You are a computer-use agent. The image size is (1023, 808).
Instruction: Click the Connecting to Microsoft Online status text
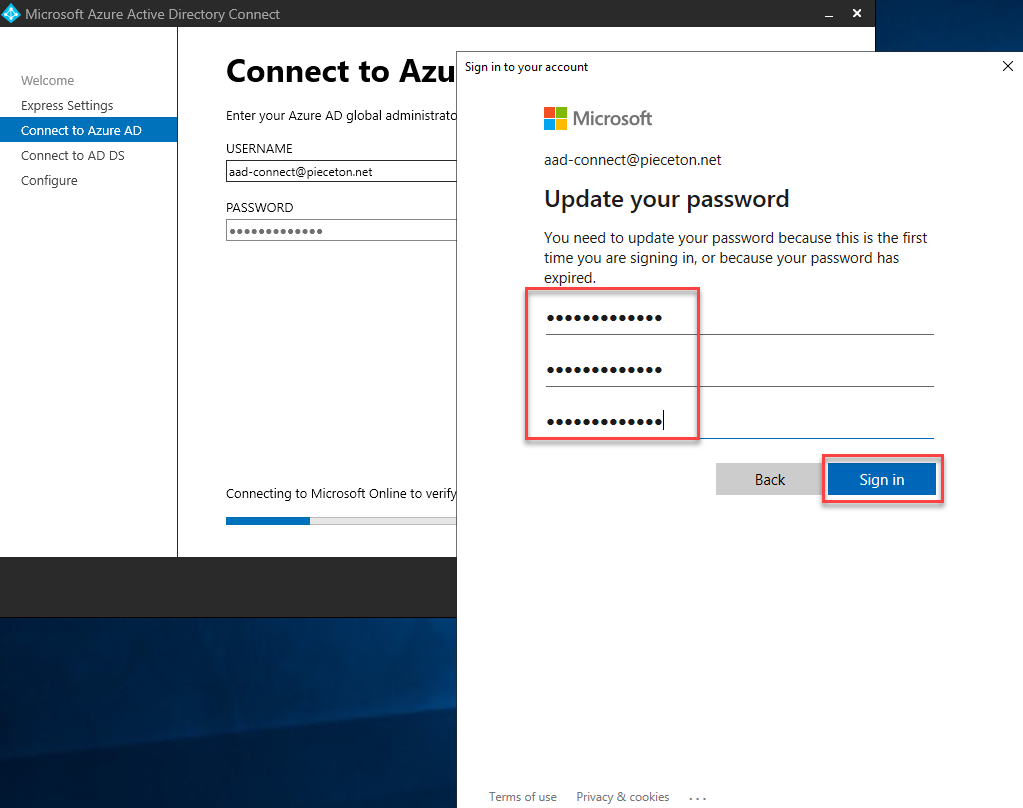(341, 493)
